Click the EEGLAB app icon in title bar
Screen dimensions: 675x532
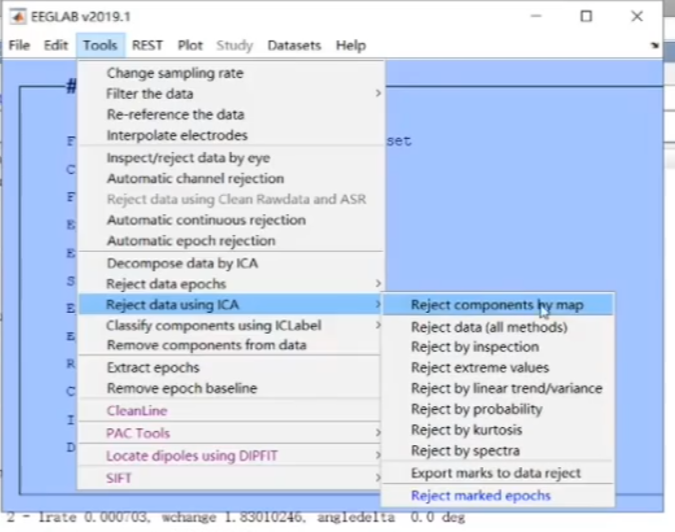click(x=17, y=16)
